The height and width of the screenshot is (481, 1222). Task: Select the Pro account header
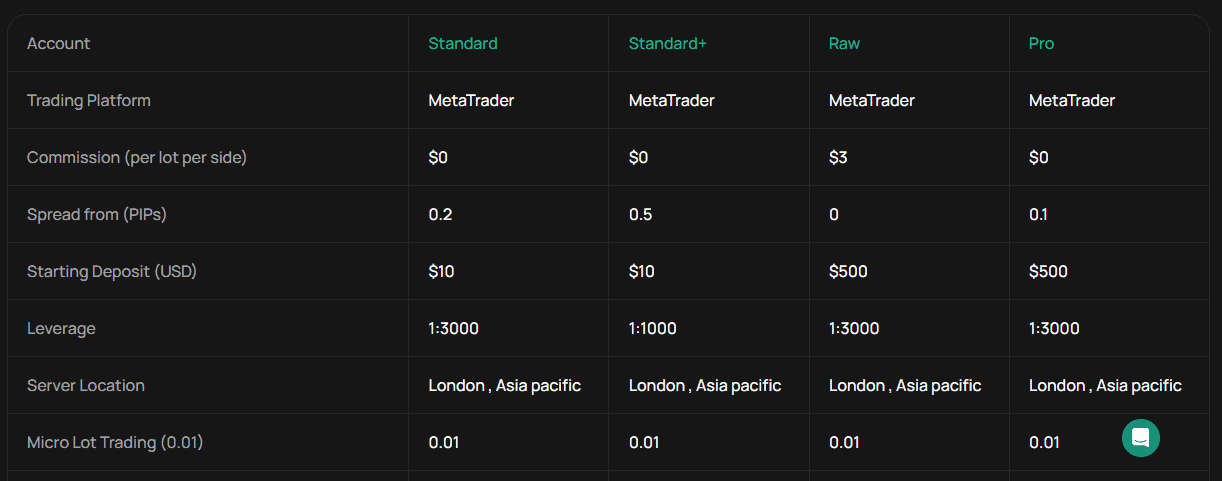1041,43
